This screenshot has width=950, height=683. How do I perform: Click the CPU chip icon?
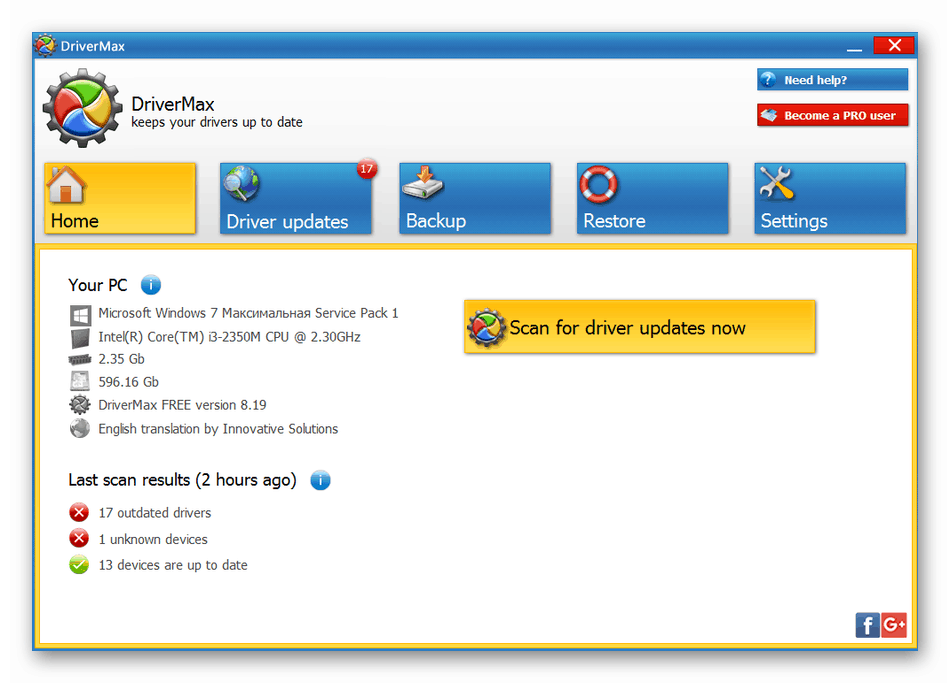pyautogui.click(x=80, y=338)
